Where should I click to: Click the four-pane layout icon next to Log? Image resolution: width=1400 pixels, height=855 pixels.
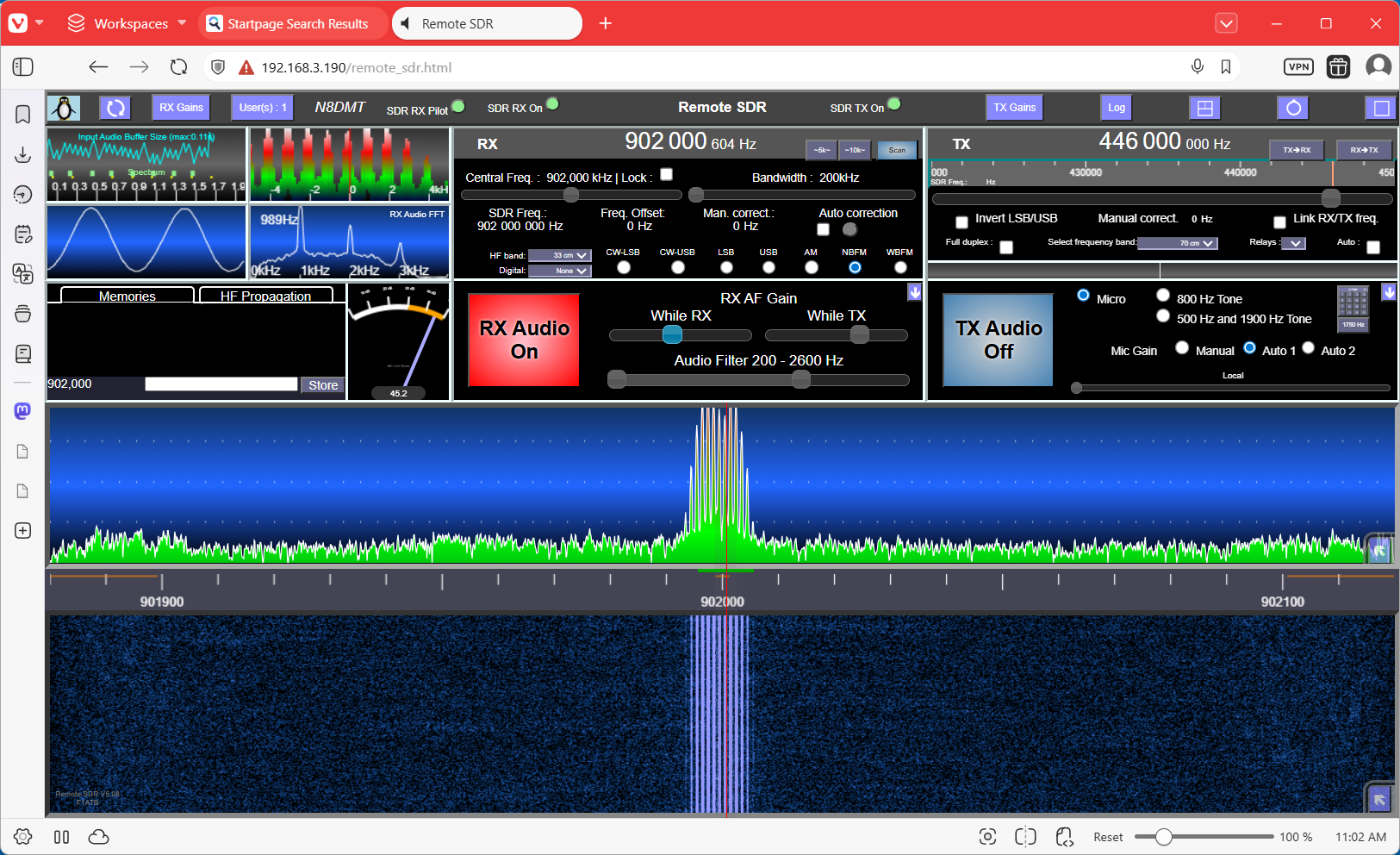(1205, 108)
